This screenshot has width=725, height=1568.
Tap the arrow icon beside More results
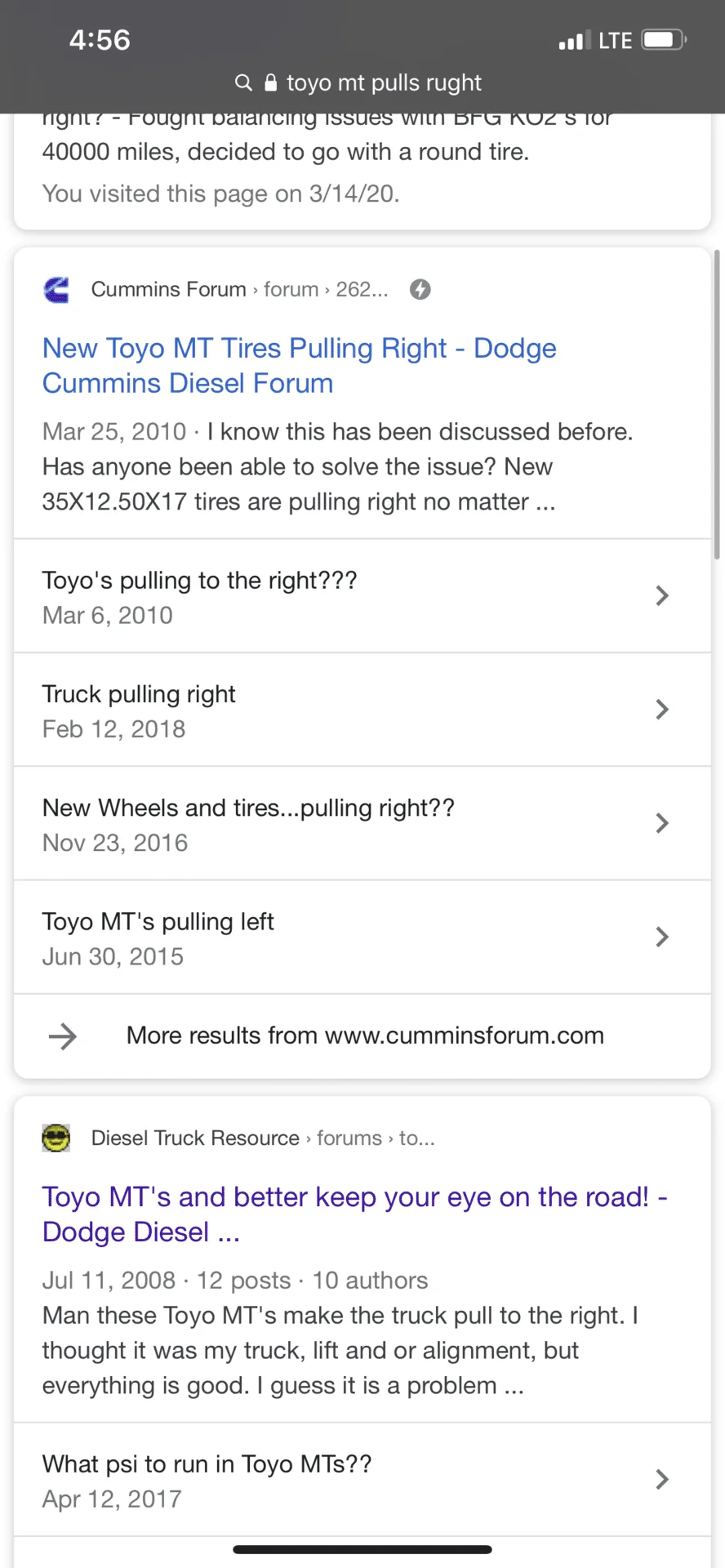point(63,1036)
